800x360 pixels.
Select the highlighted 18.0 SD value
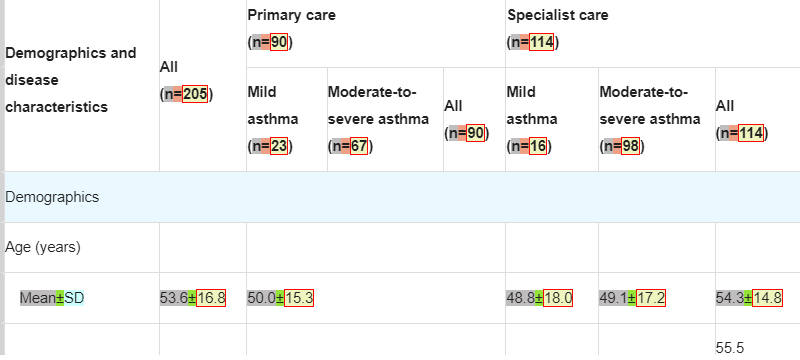558,298
